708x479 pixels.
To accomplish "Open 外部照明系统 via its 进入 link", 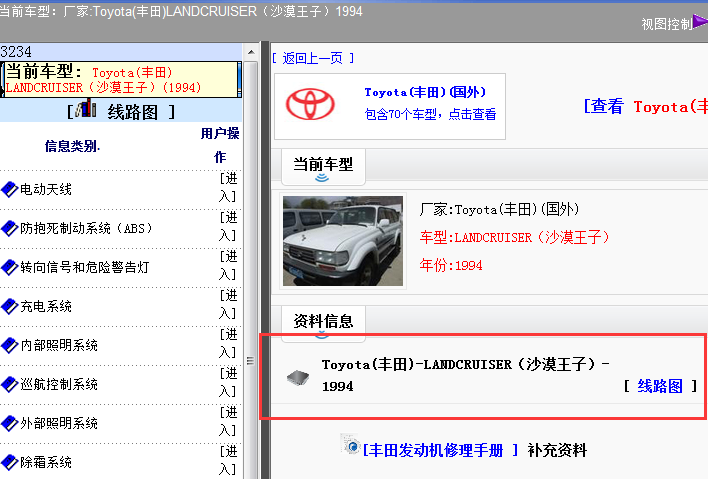I will click(228, 421).
